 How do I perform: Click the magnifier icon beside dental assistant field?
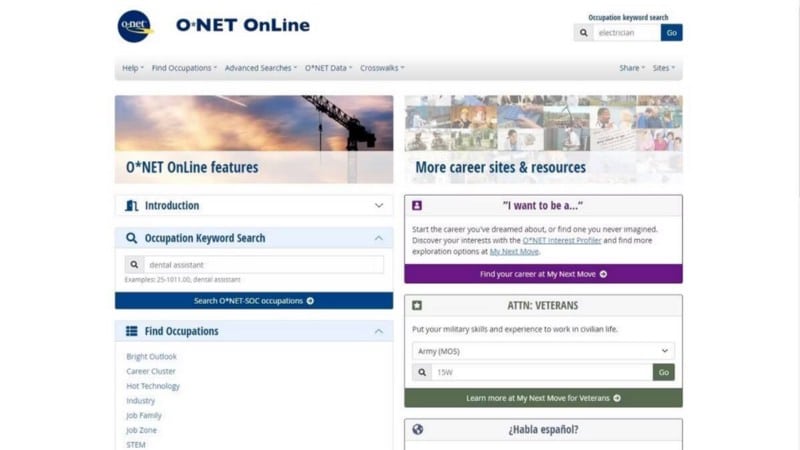tap(134, 265)
